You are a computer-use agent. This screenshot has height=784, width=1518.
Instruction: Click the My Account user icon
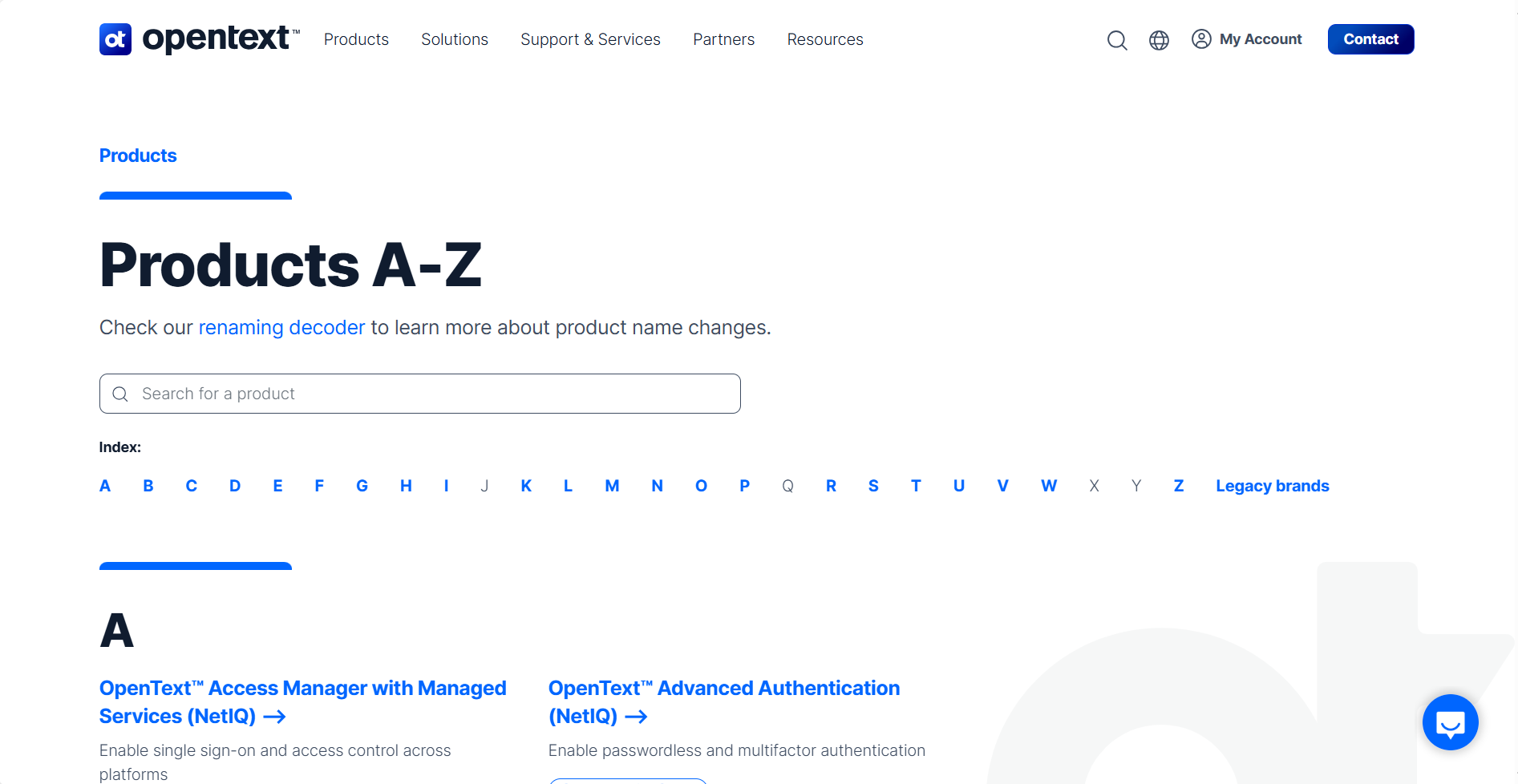(x=1201, y=39)
